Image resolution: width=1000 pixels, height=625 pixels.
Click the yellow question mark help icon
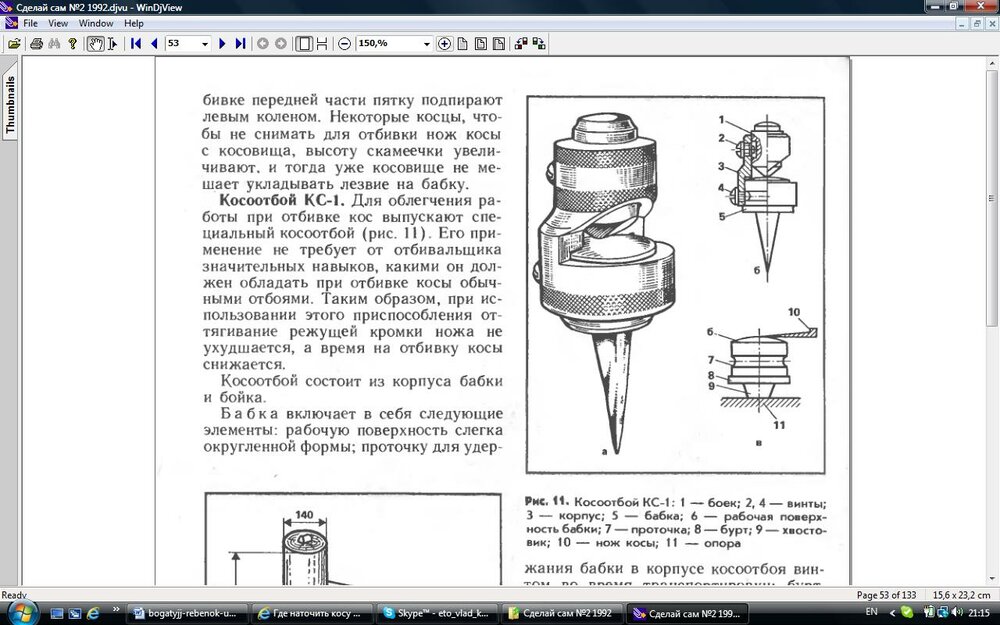click(x=72, y=43)
